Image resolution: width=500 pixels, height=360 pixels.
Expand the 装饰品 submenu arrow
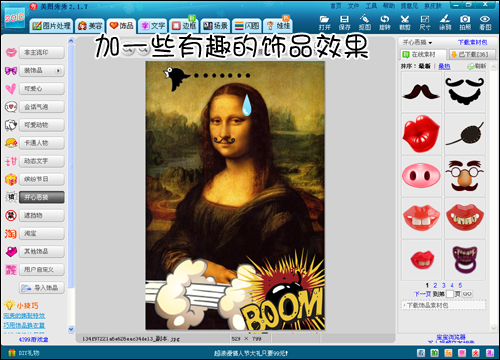coord(58,71)
